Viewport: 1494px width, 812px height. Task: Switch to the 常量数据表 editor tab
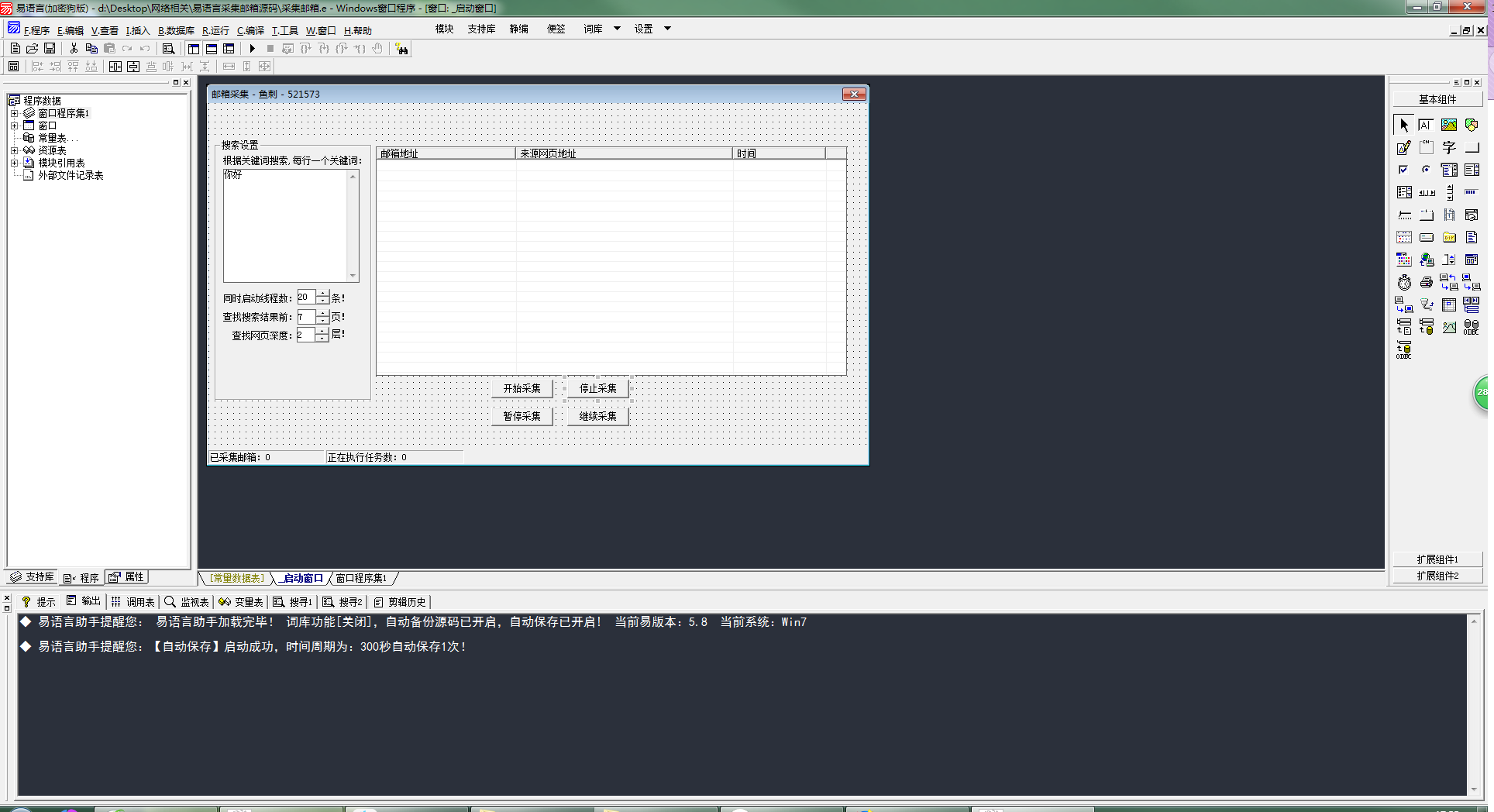237,578
